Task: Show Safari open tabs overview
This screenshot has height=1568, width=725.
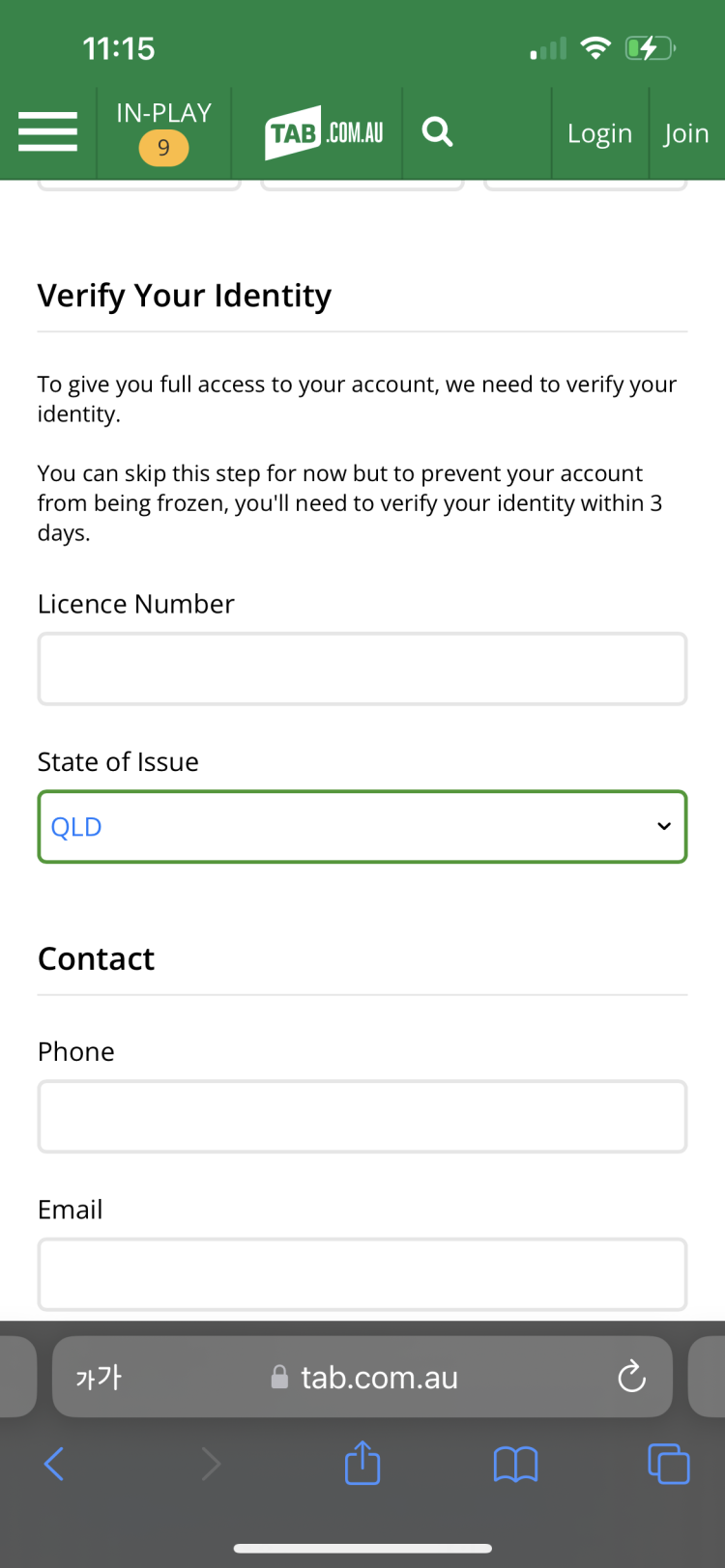Action: (x=668, y=1463)
